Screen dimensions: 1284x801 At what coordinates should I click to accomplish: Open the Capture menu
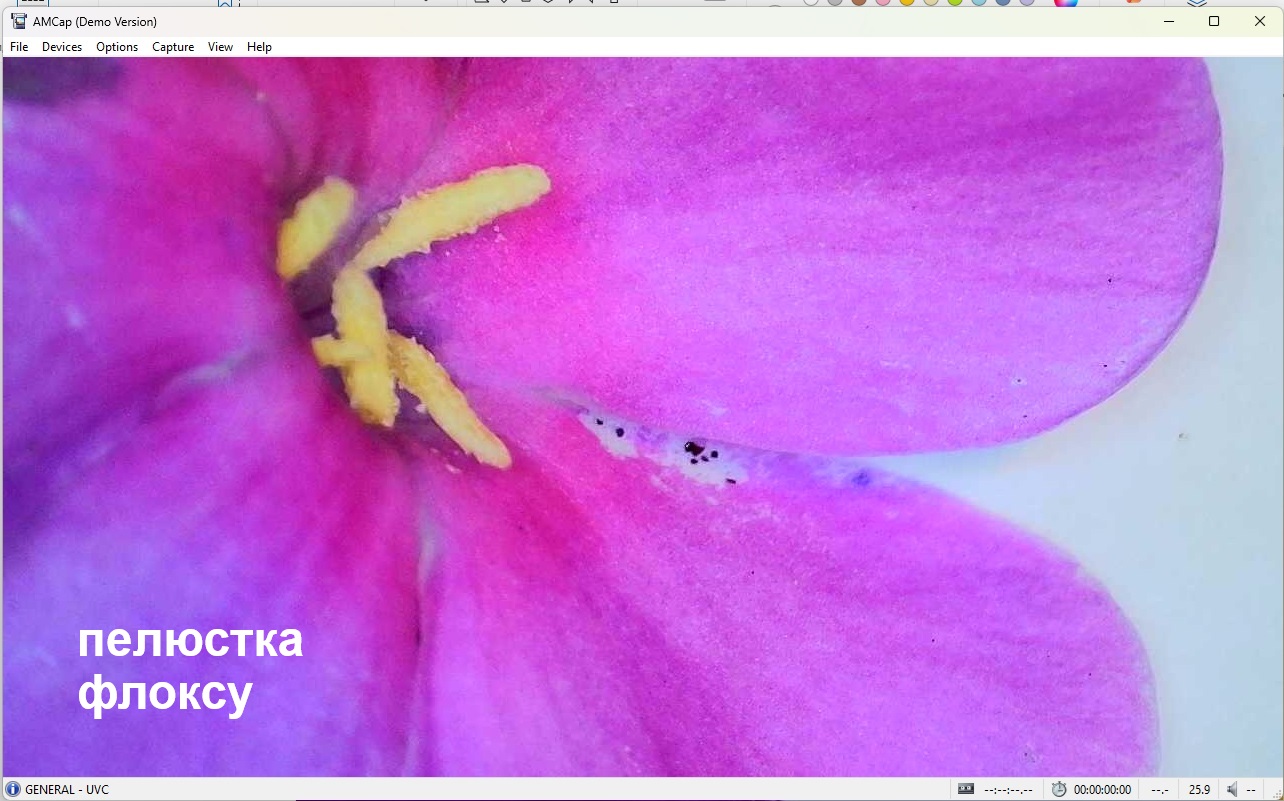173,47
